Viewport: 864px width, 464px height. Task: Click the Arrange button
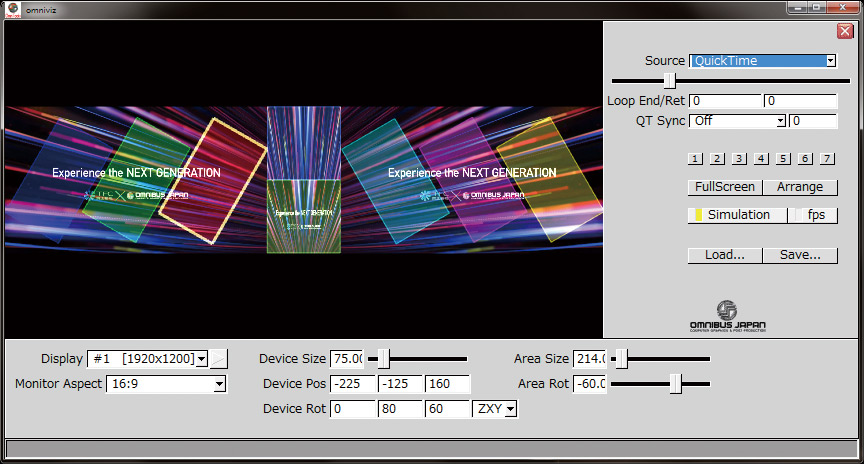800,187
